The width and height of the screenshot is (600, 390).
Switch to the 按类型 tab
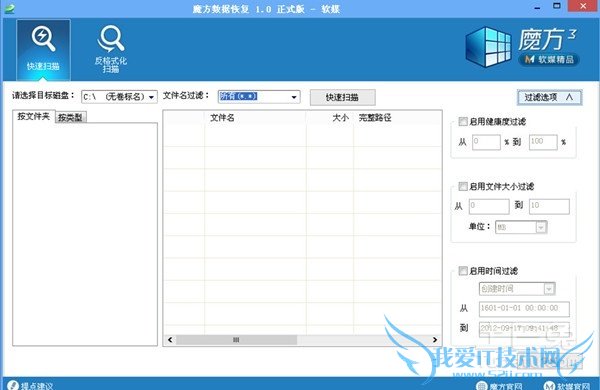tap(71, 117)
